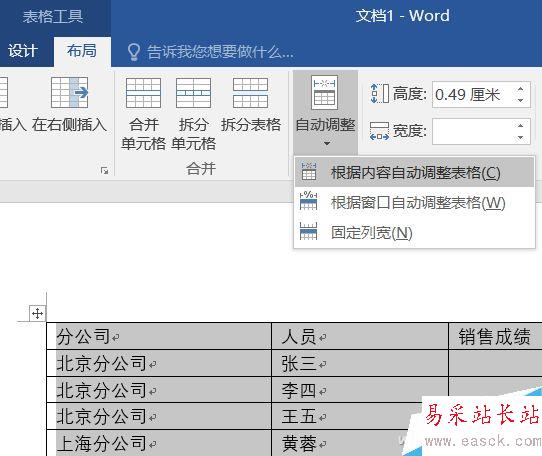Click the 销售成绩 header cell
The image size is (542, 456).
495,336
